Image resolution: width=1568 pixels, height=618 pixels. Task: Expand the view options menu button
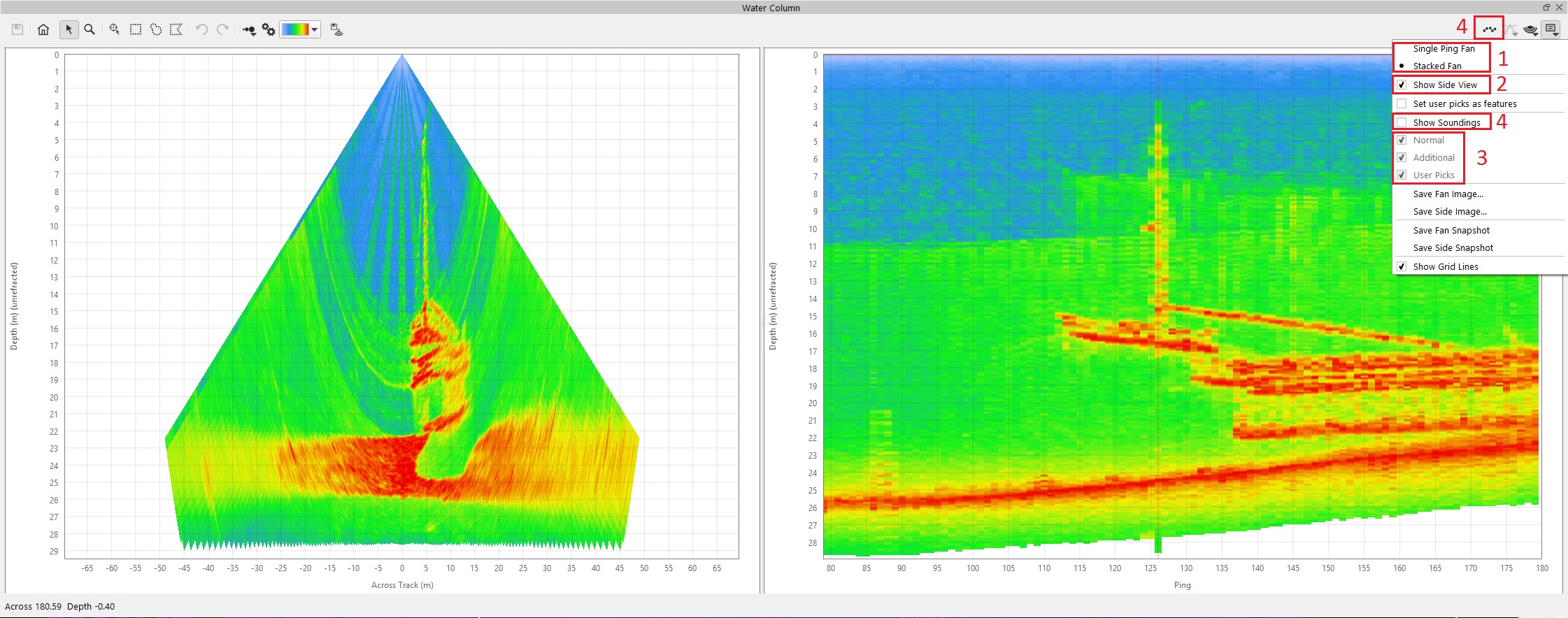[1551, 29]
